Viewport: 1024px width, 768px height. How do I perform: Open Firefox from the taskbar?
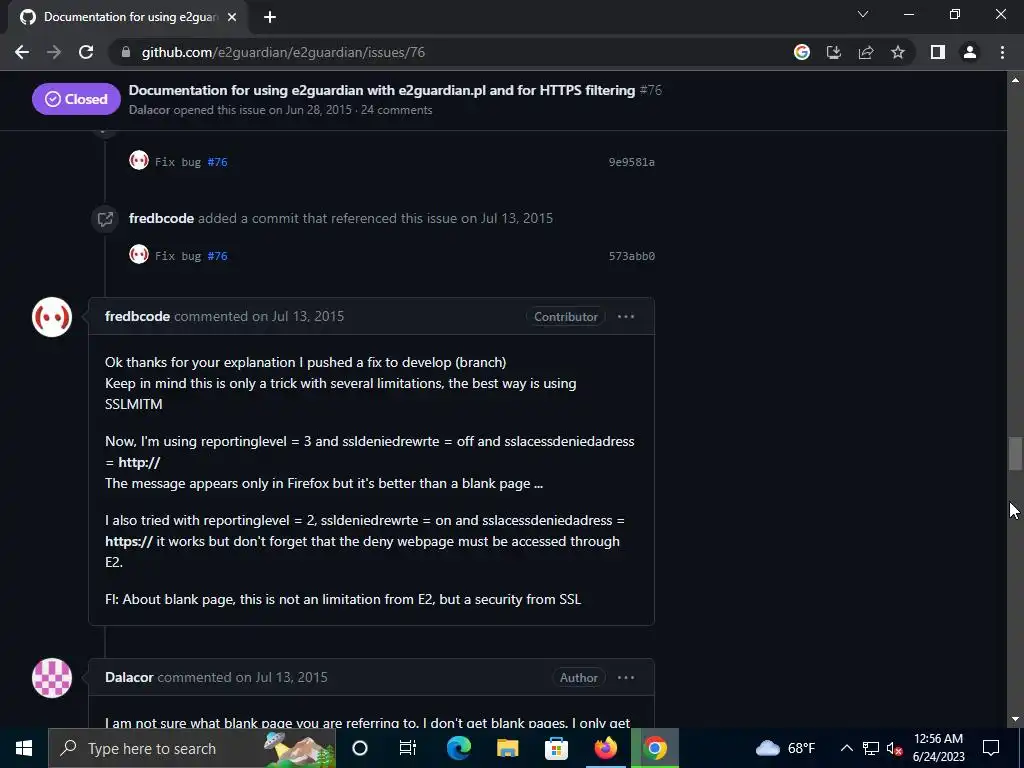click(x=605, y=748)
